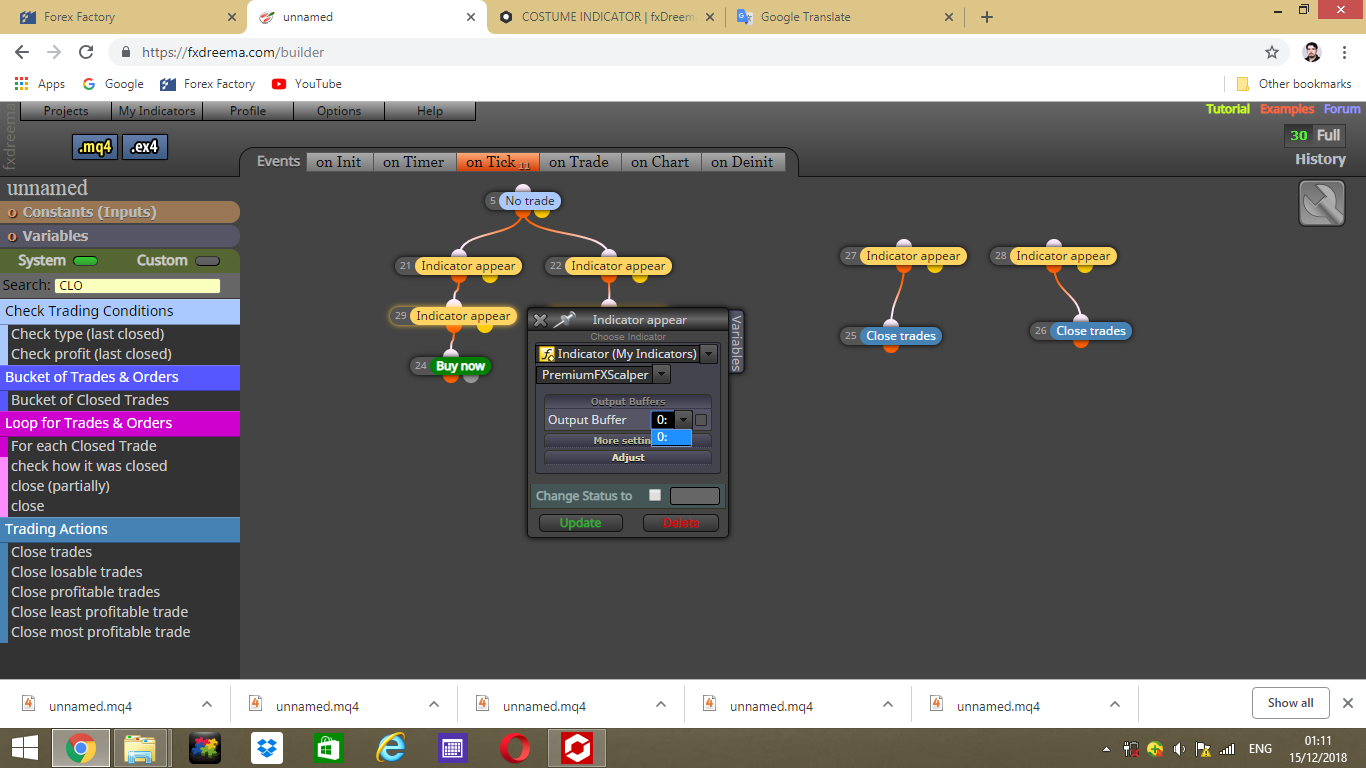This screenshot has width=1366, height=768.
Task: Open the Variables side tab on dialog
Action: point(736,342)
